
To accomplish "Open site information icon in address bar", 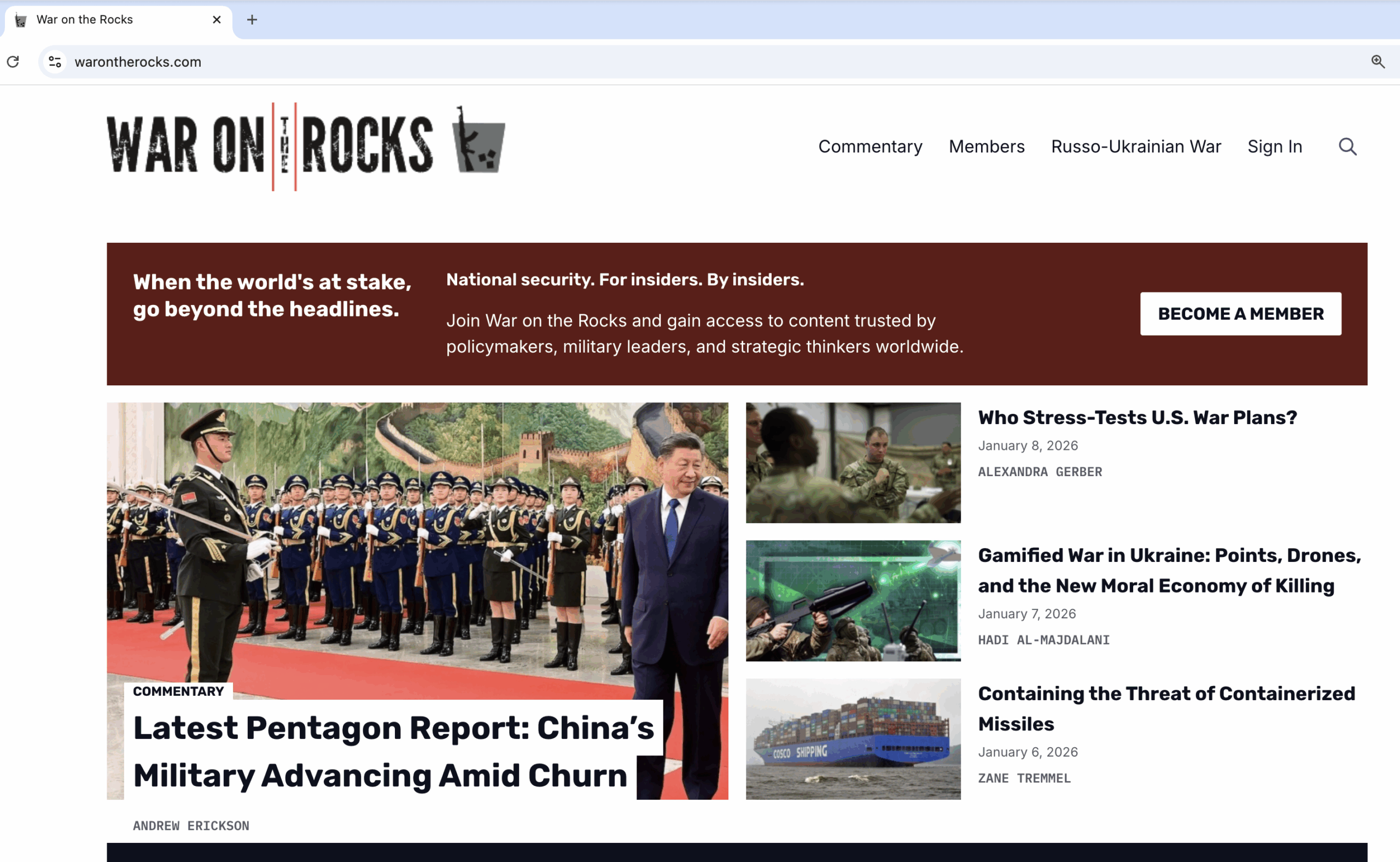I will click(55, 62).
